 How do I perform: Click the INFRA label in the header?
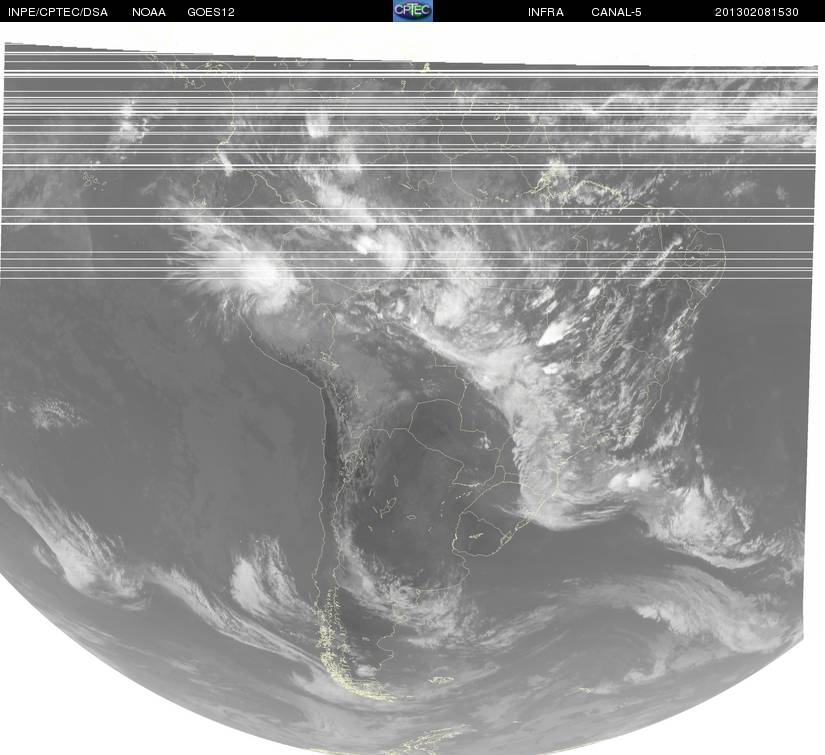546,12
